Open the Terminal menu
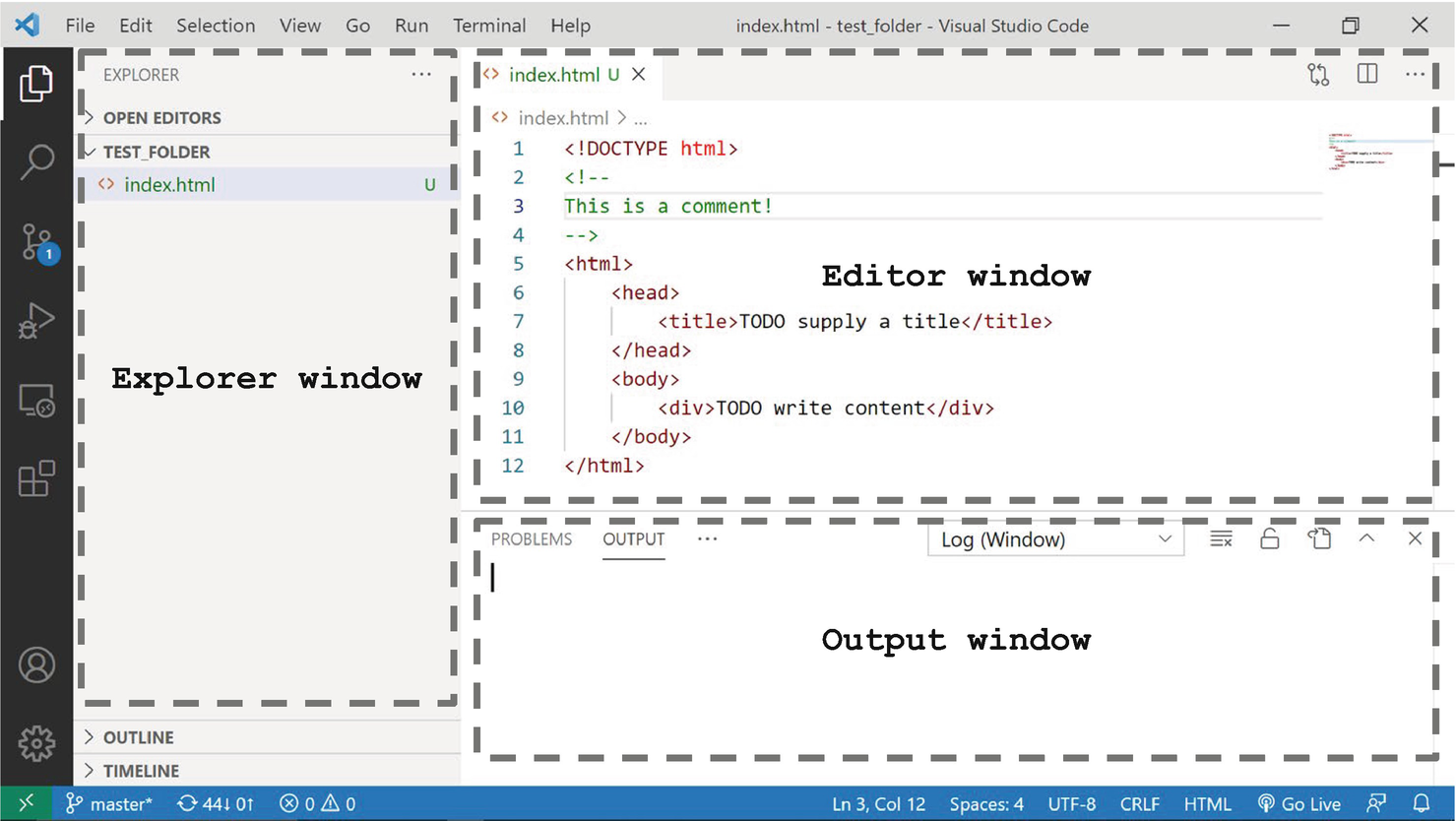Viewport: 1456px width, 821px height. pyautogui.click(x=489, y=26)
